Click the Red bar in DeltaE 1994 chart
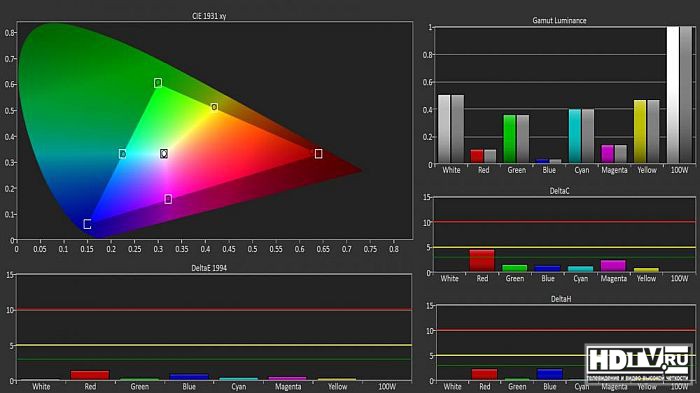The height and width of the screenshot is (393, 700). [90, 375]
